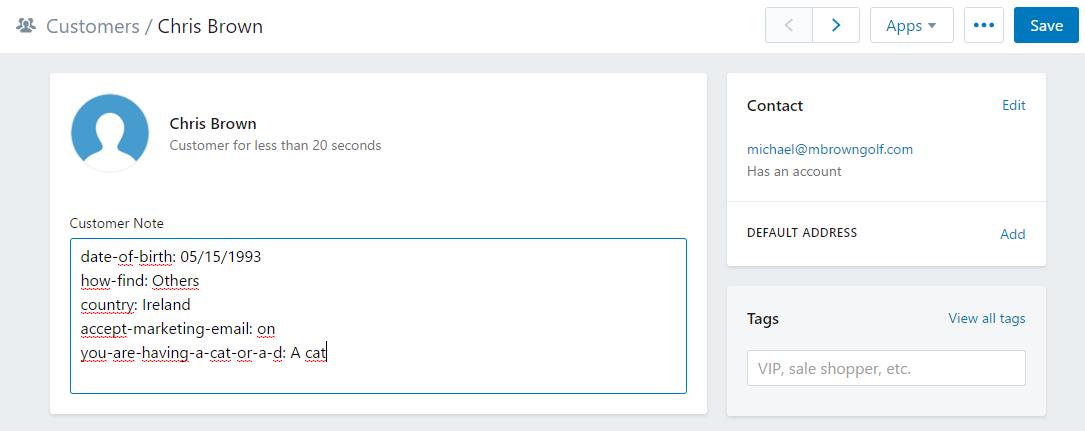Click the date-of-birth line in note
The height and width of the screenshot is (431, 1085).
point(171,257)
